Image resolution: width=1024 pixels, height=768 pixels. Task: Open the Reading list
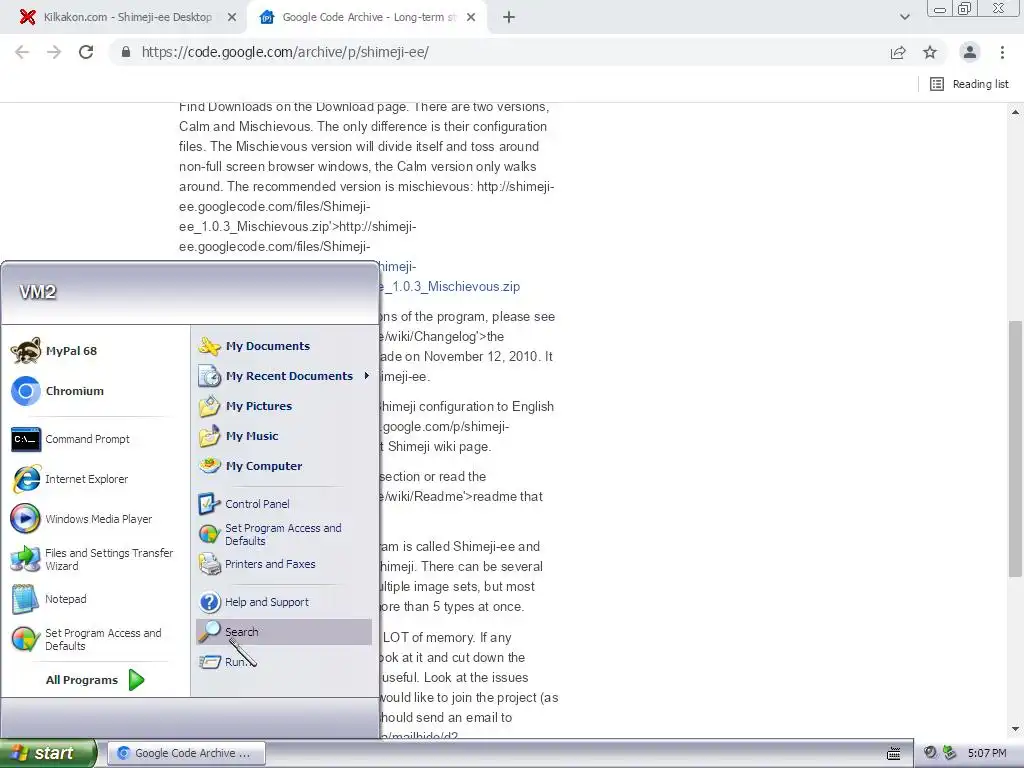tap(969, 84)
